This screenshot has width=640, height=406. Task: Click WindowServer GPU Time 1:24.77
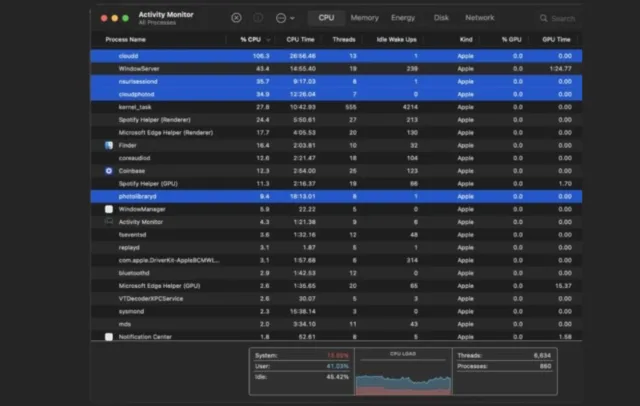[560, 69]
